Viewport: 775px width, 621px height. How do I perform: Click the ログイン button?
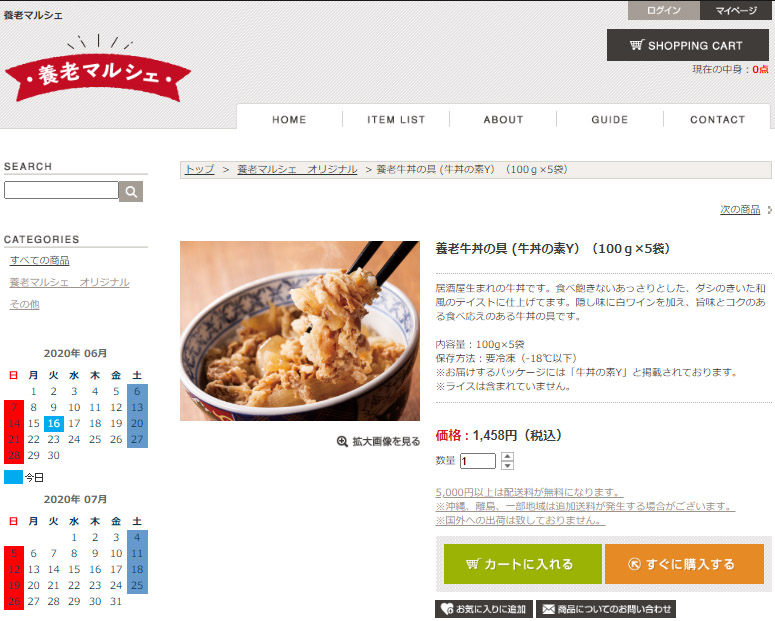[664, 10]
